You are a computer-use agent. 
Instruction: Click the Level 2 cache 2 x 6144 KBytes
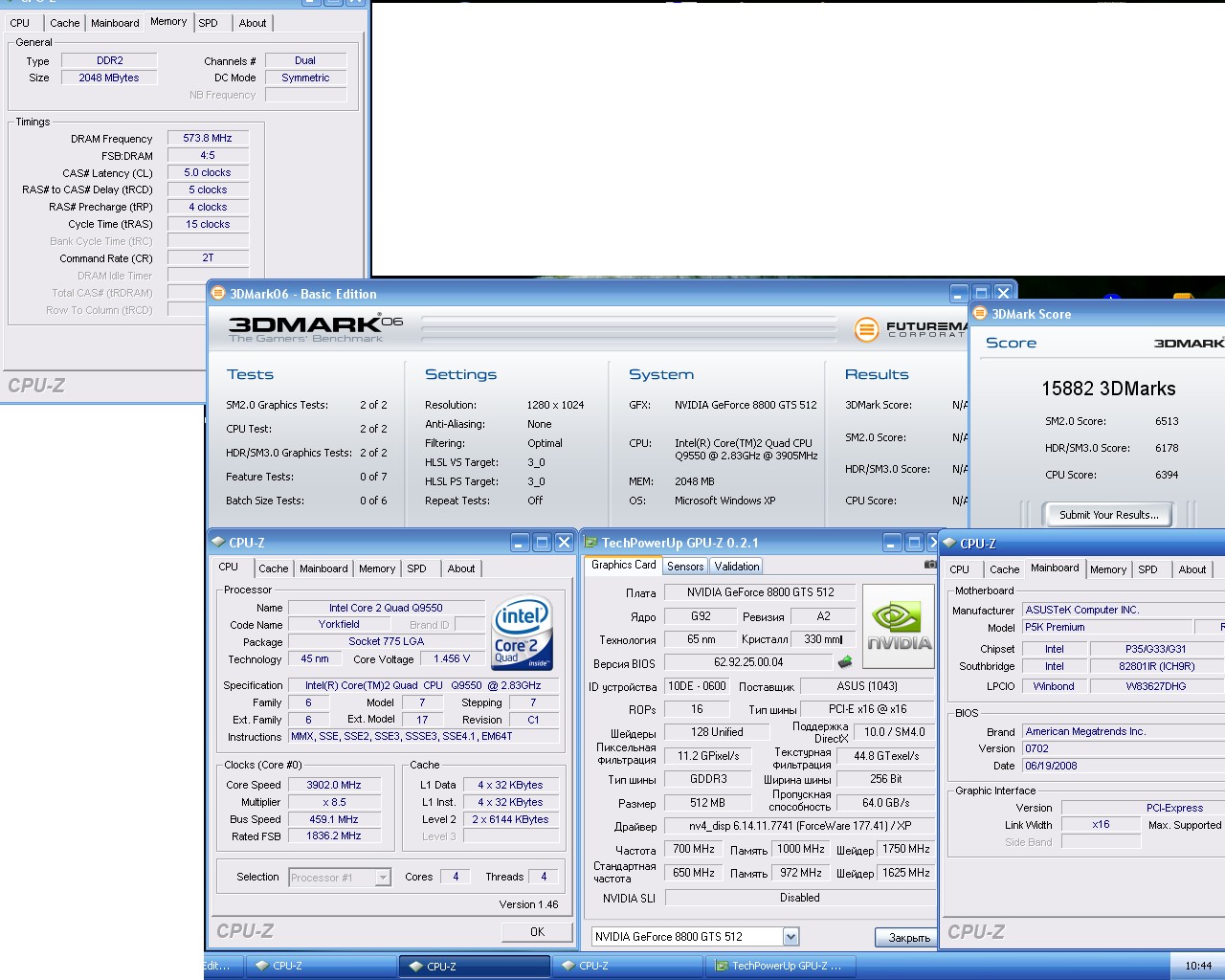(x=510, y=819)
